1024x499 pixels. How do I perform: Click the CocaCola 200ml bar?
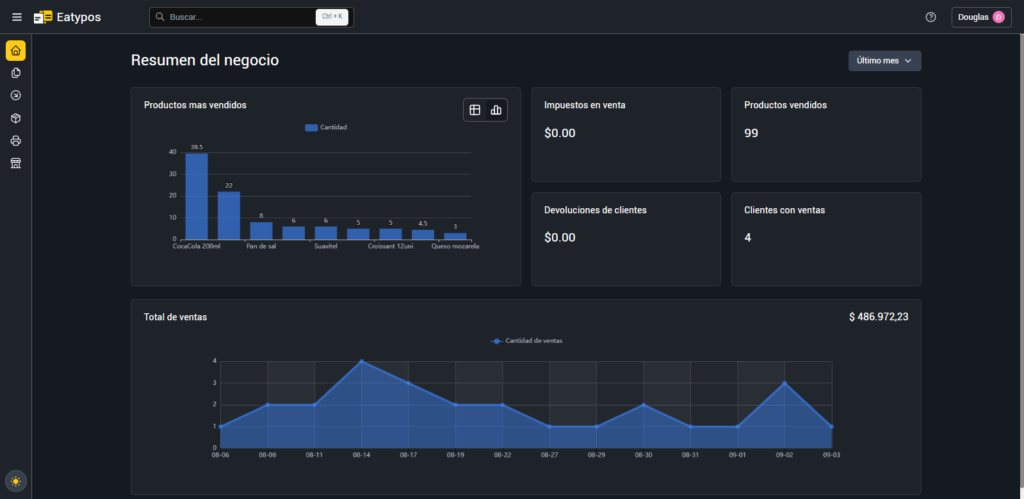[x=196, y=196]
